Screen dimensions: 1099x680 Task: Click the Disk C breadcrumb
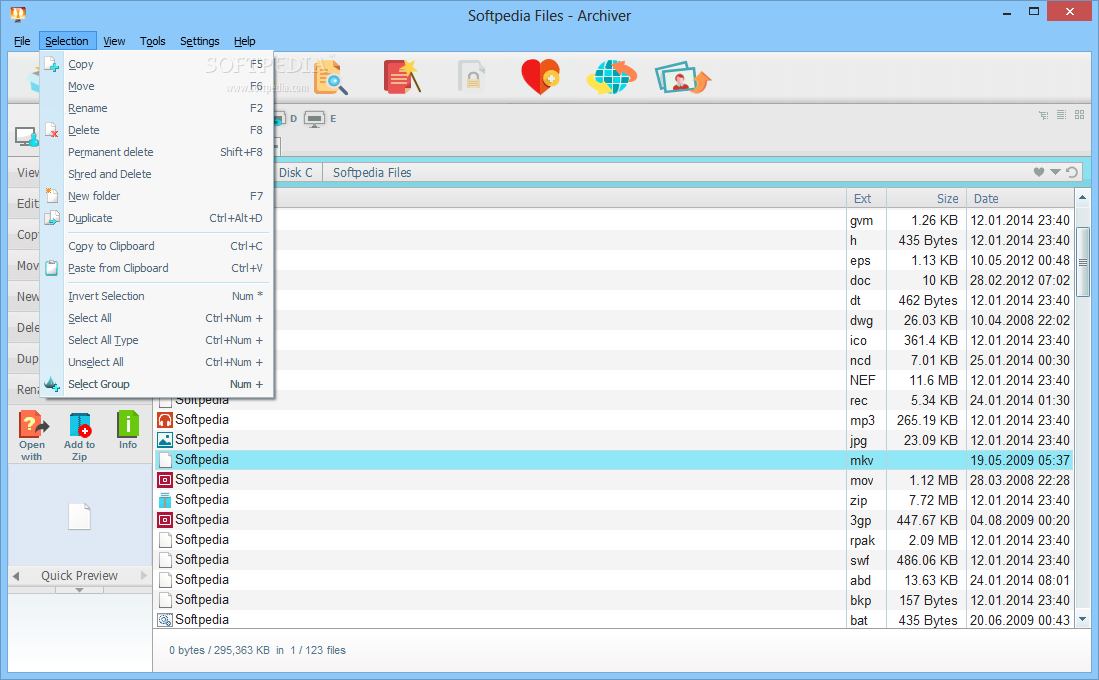tap(296, 172)
